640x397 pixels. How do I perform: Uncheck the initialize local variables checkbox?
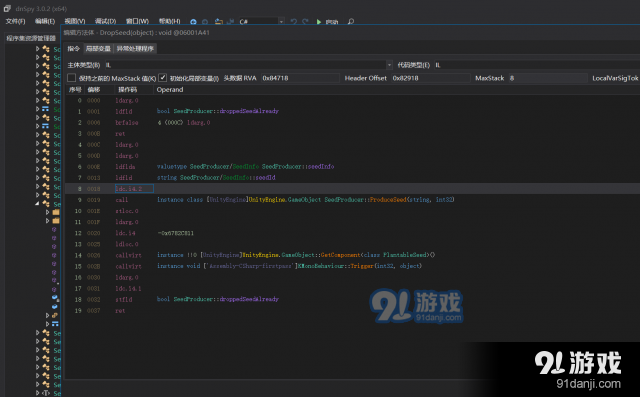pyautogui.click(x=162, y=78)
